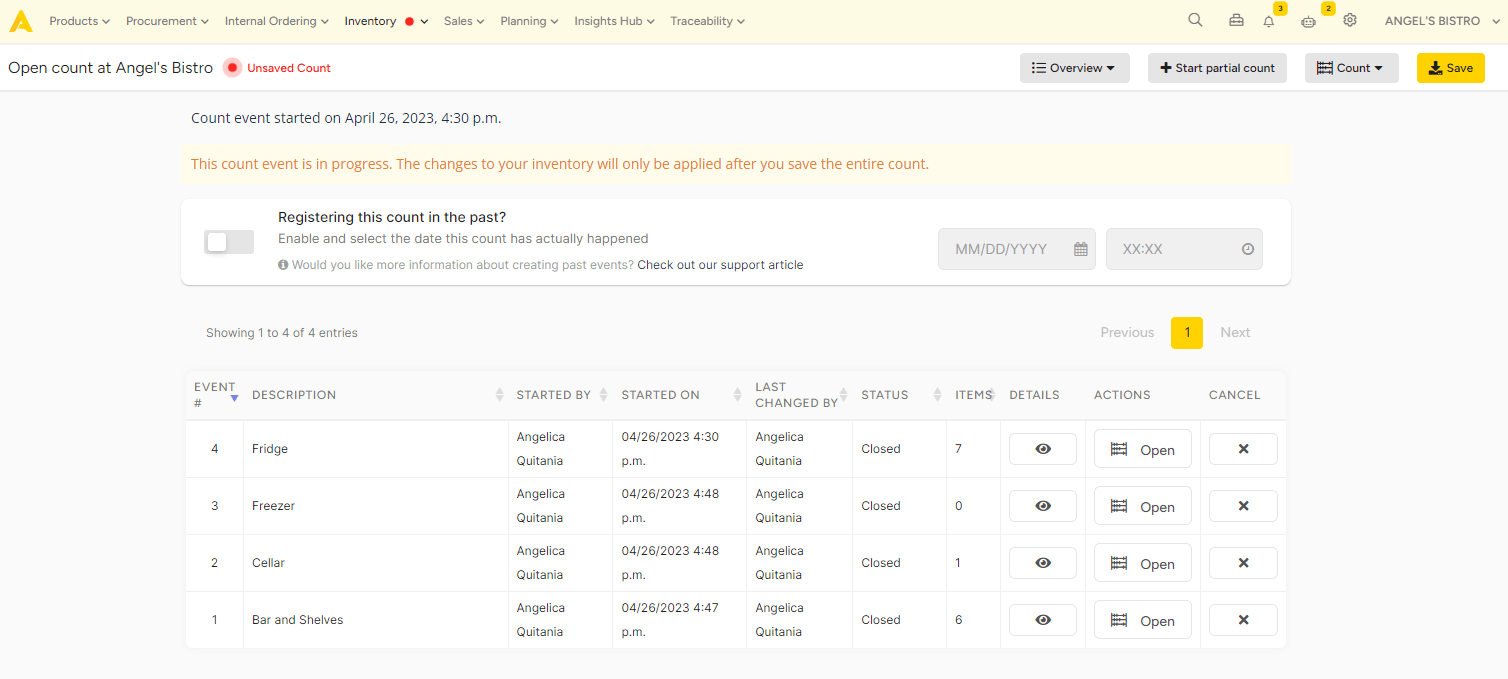Cancel the Freezer count with X
The width and height of the screenshot is (1508, 679).
1243,506
